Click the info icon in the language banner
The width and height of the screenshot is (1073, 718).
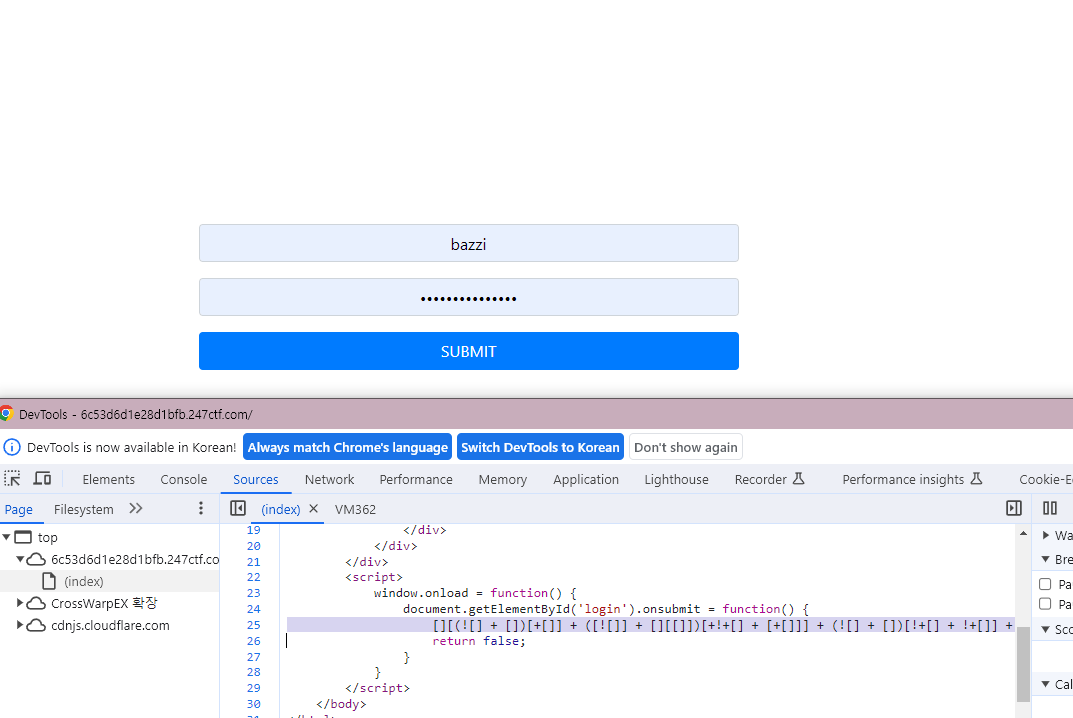[12, 447]
